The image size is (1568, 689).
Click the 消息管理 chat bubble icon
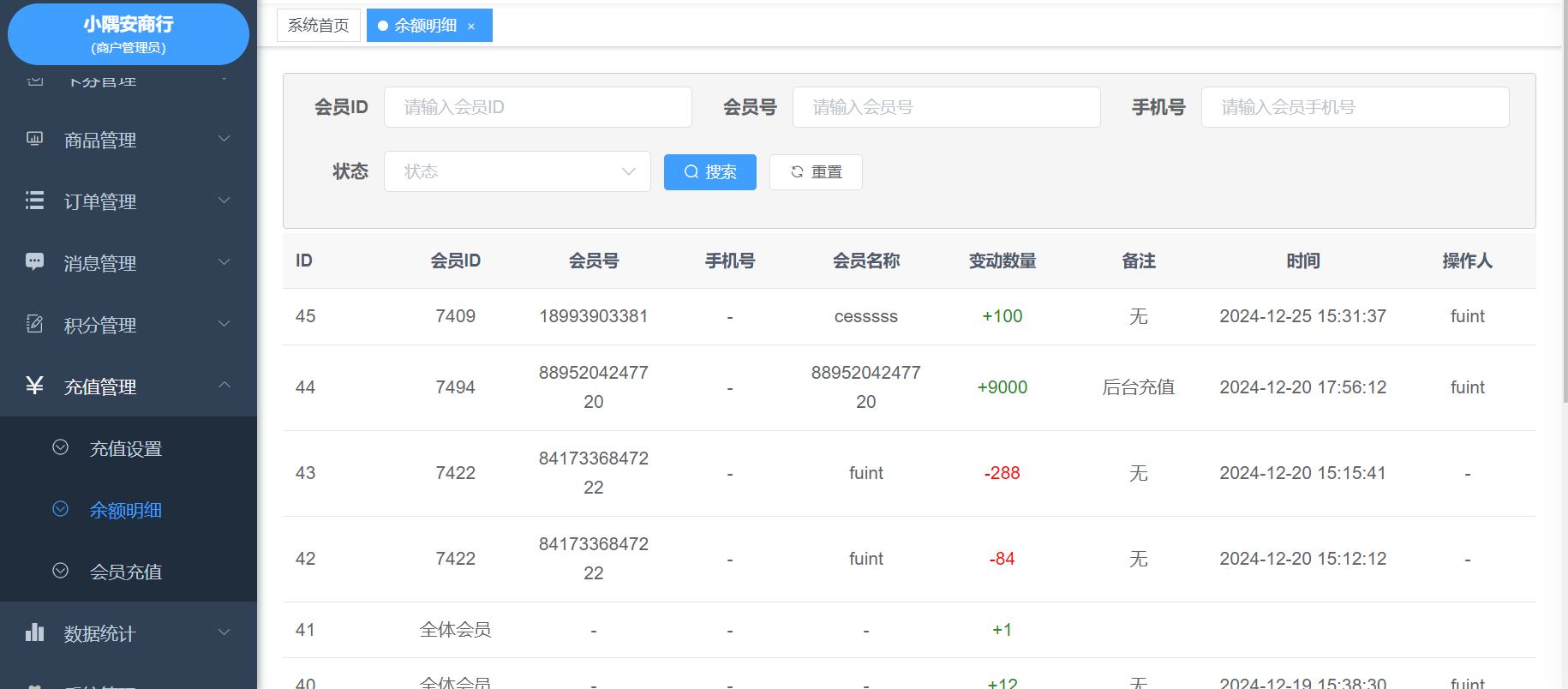pos(34,262)
